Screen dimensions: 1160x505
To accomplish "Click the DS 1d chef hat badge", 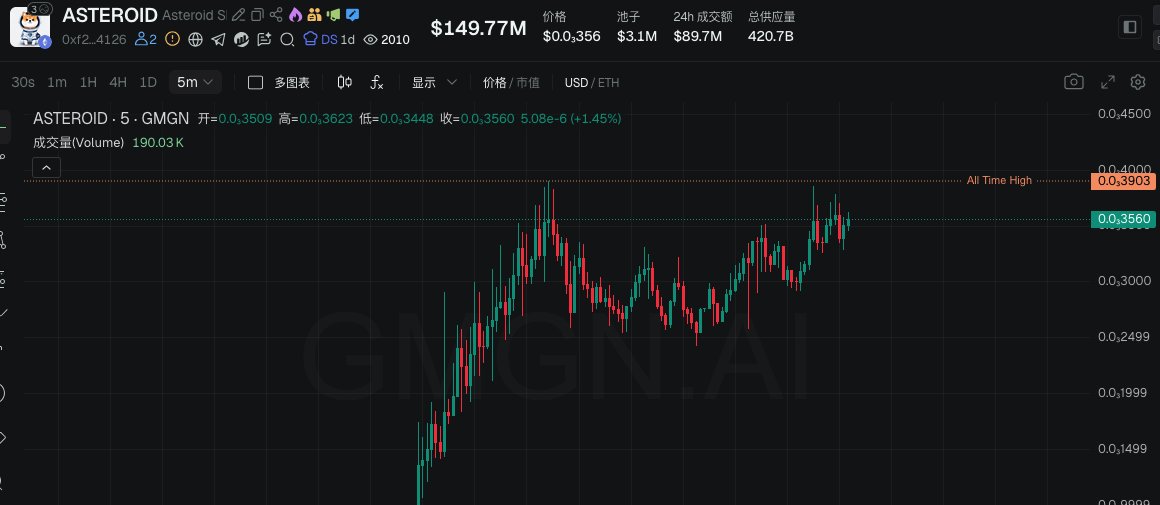I will coord(329,39).
